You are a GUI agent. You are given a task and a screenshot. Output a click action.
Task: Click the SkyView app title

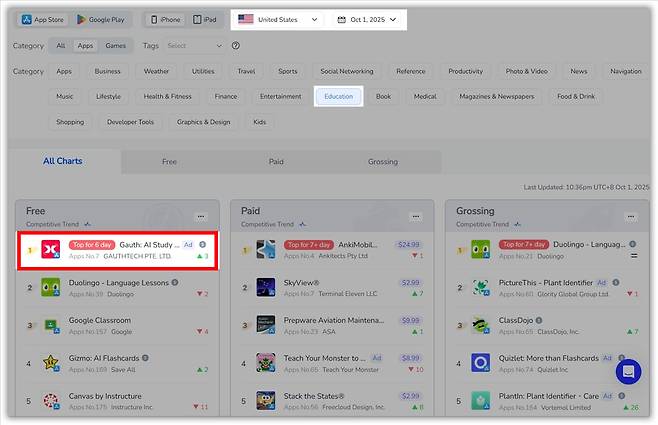pos(301,283)
